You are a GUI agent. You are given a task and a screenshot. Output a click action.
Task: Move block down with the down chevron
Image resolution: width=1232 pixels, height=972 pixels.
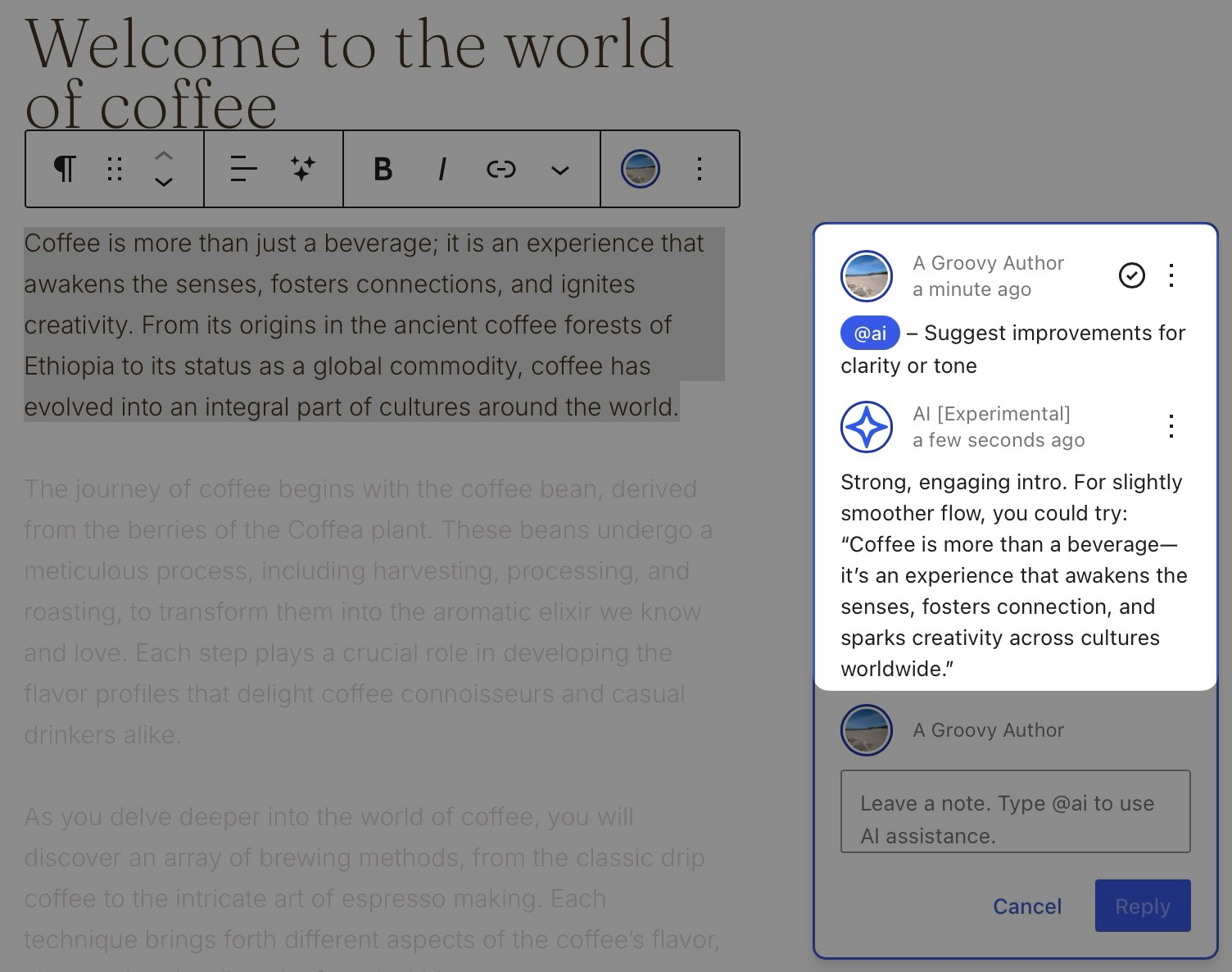pos(164,183)
